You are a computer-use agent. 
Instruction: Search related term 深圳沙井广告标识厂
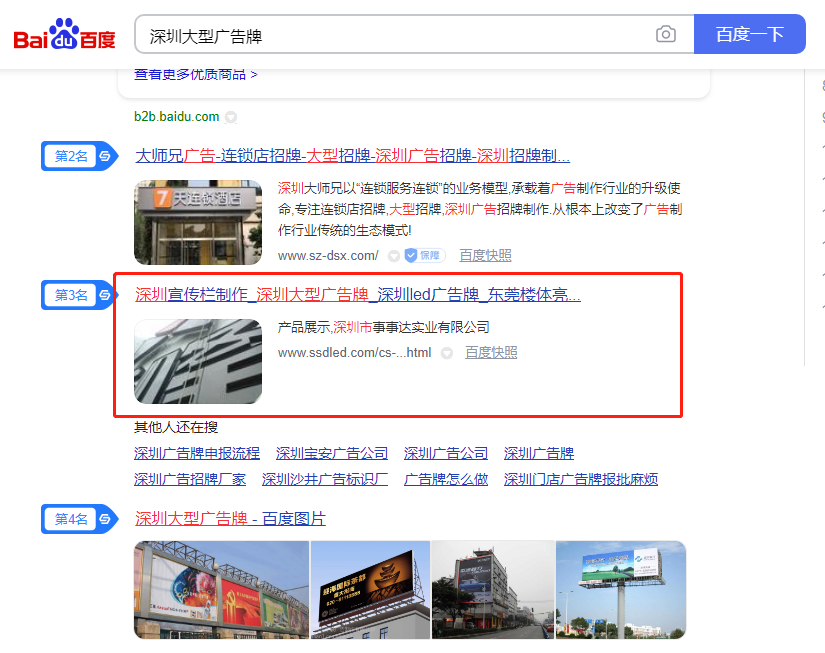(325, 479)
